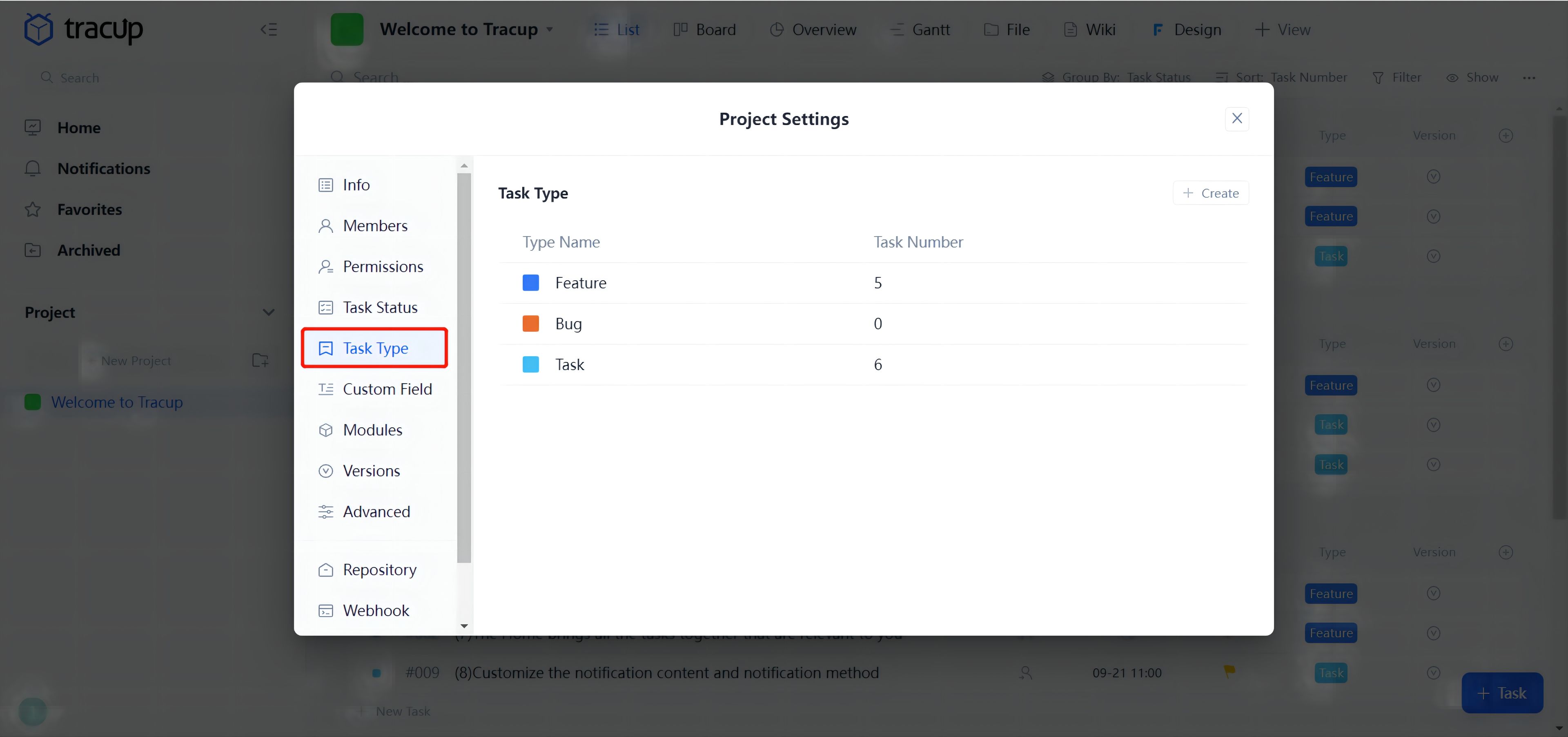This screenshot has width=1568, height=737.
Task: Select the Task Status icon
Action: (x=326, y=307)
